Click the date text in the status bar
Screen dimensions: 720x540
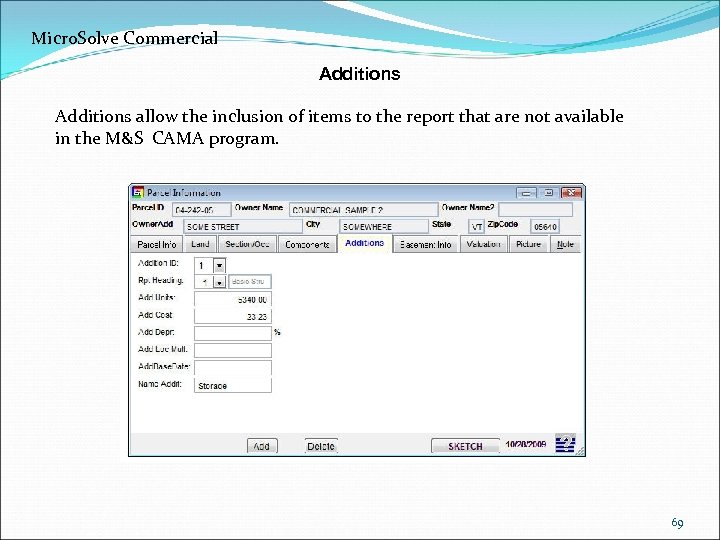526,444
